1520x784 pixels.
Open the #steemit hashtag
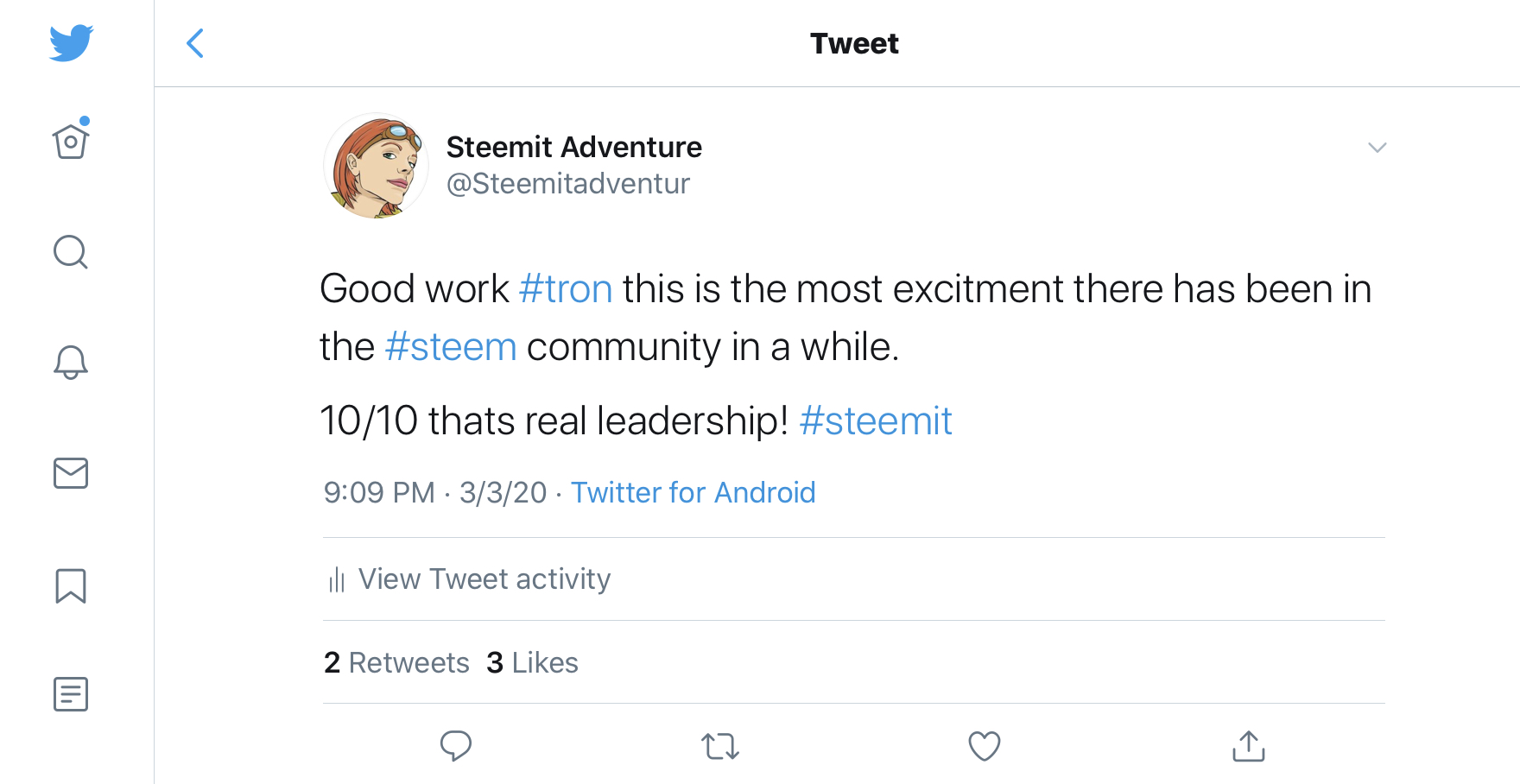(876, 421)
